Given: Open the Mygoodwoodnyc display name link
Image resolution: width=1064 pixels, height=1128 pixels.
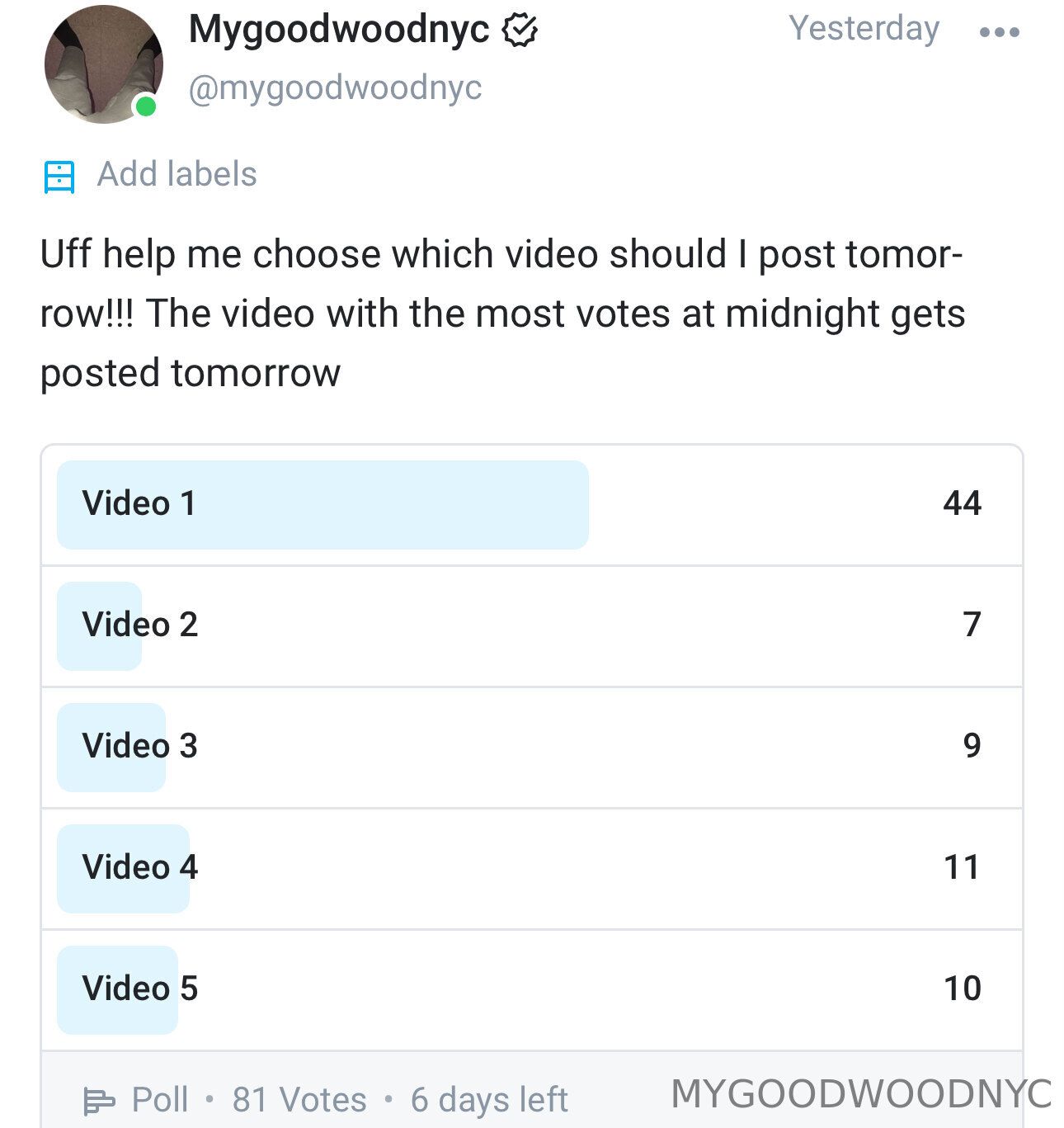Looking at the screenshot, I should pyautogui.click(x=339, y=30).
